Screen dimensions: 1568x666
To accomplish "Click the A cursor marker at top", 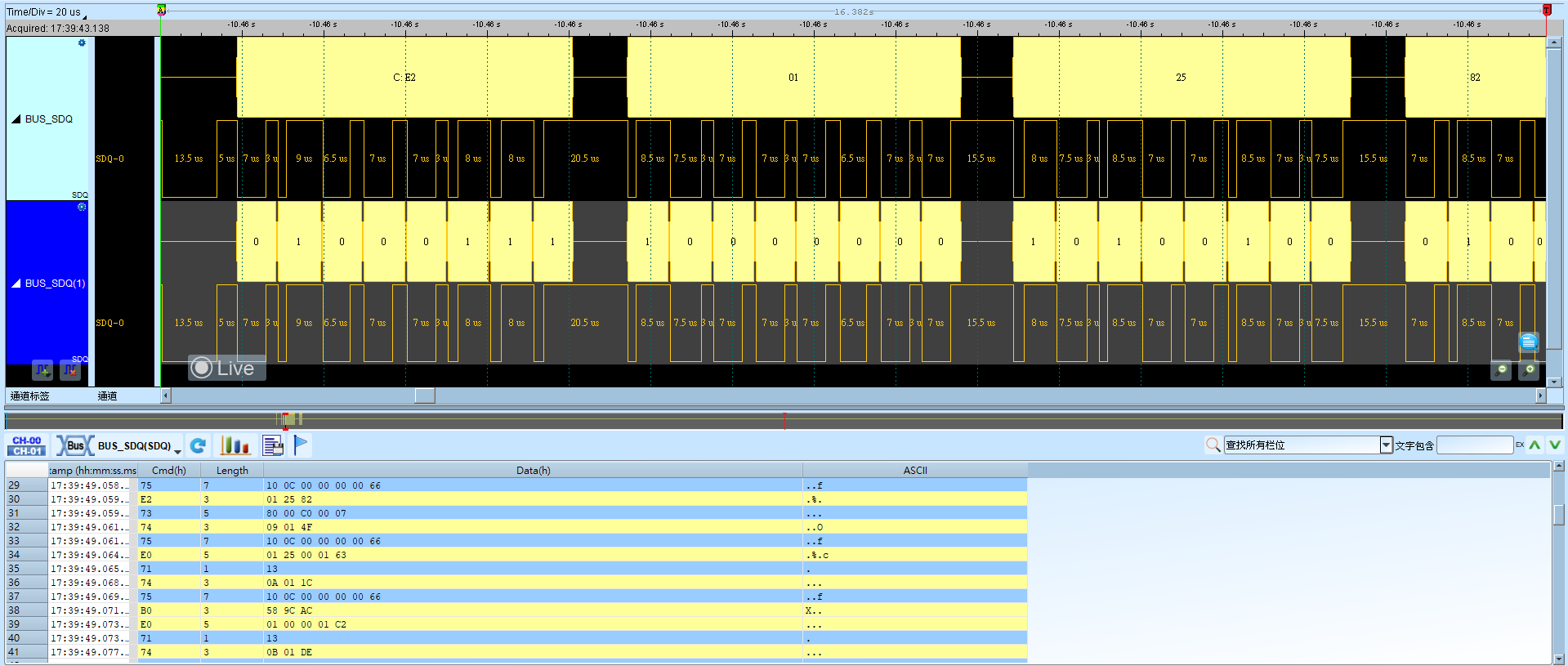I will [x=162, y=10].
